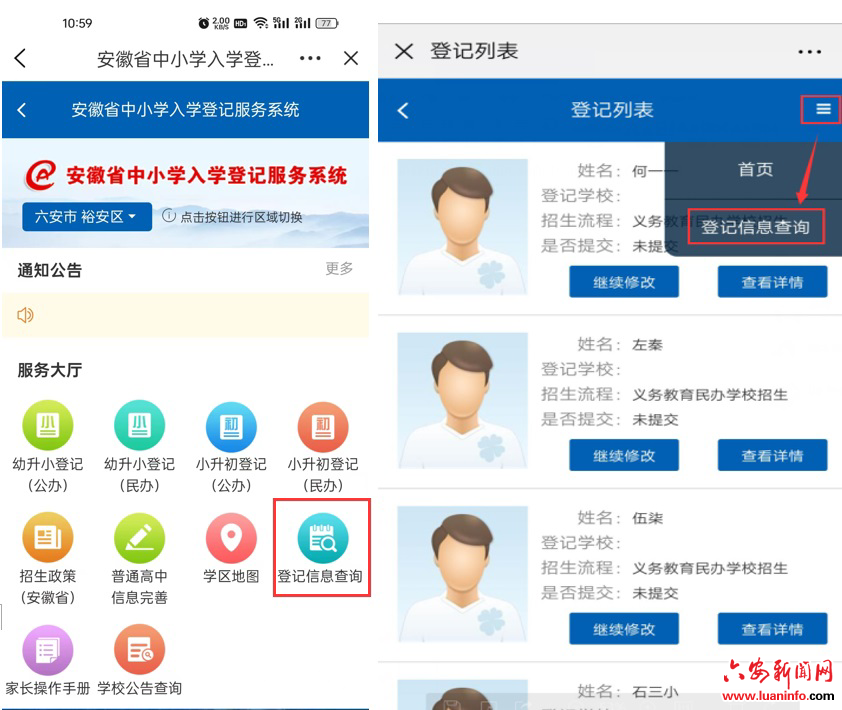Expand the 六安市 裕安区 region dropdown
842x710 pixels.
[87, 217]
